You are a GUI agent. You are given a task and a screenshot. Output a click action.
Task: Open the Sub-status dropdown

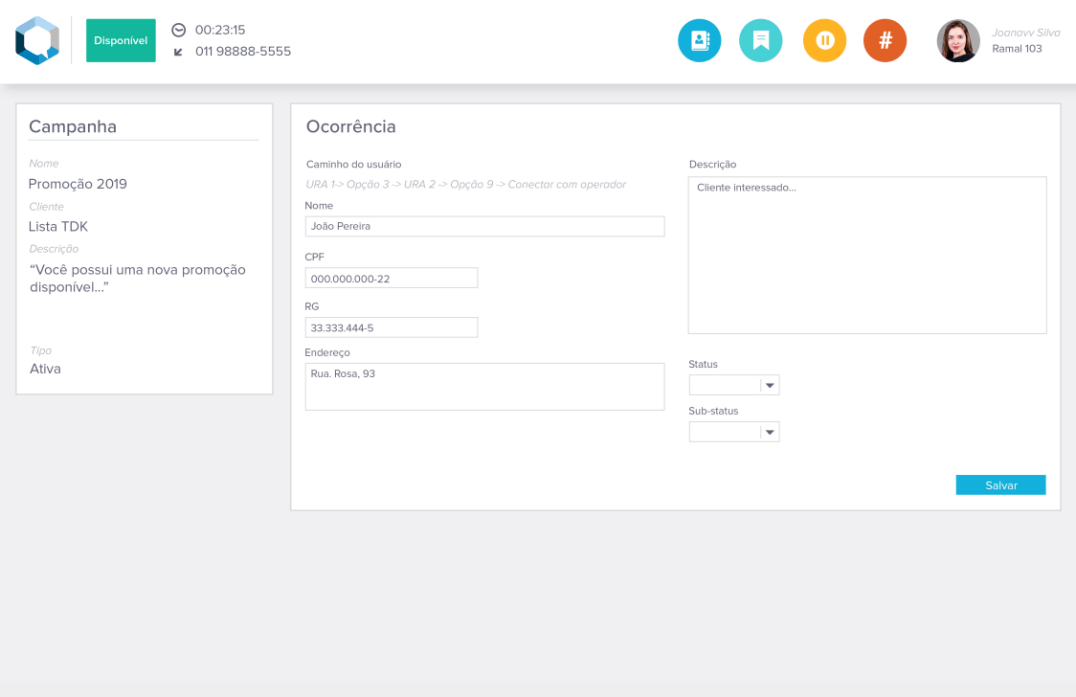734,432
